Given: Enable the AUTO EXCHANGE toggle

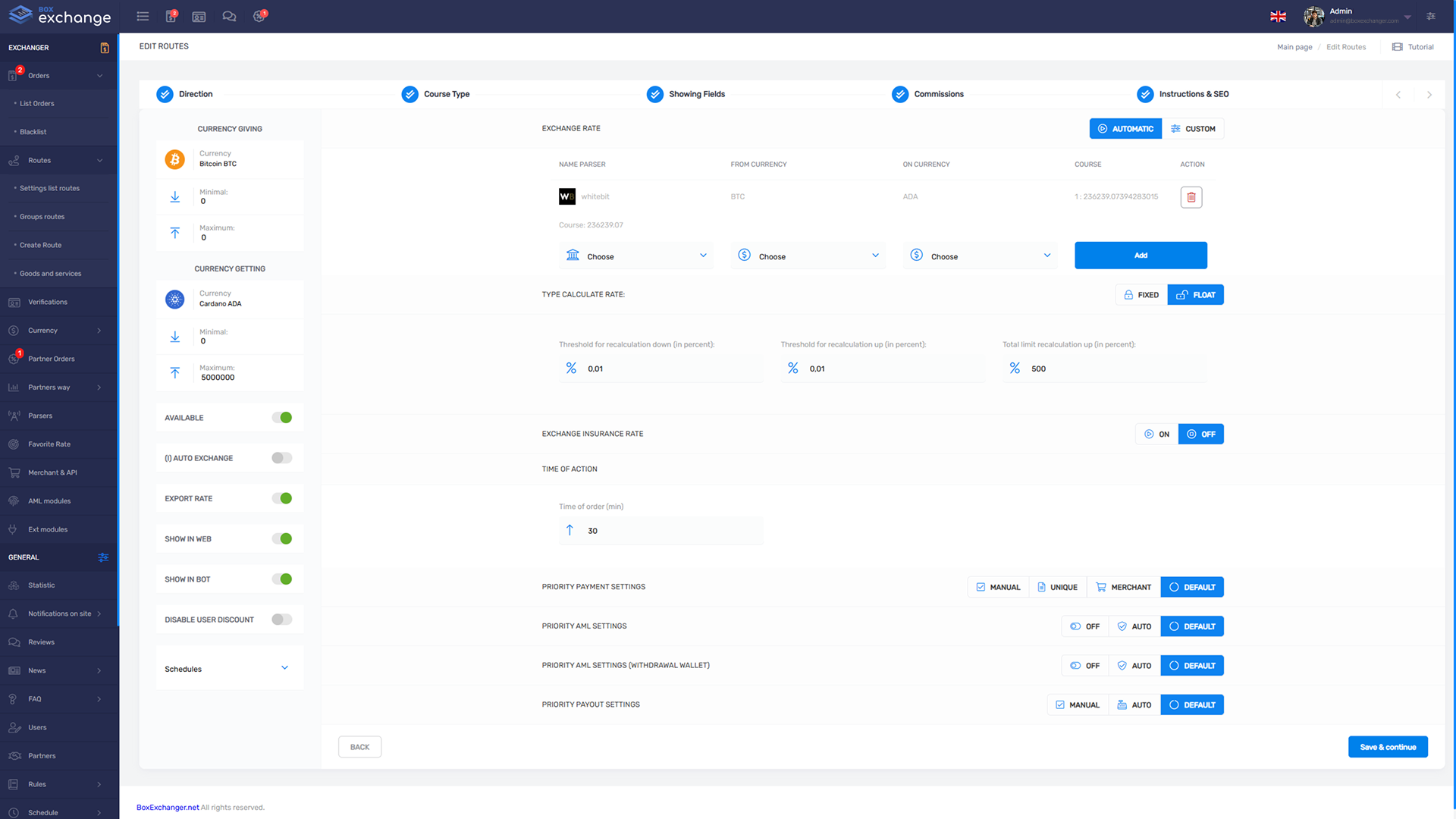Looking at the screenshot, I should pos(281,457).
